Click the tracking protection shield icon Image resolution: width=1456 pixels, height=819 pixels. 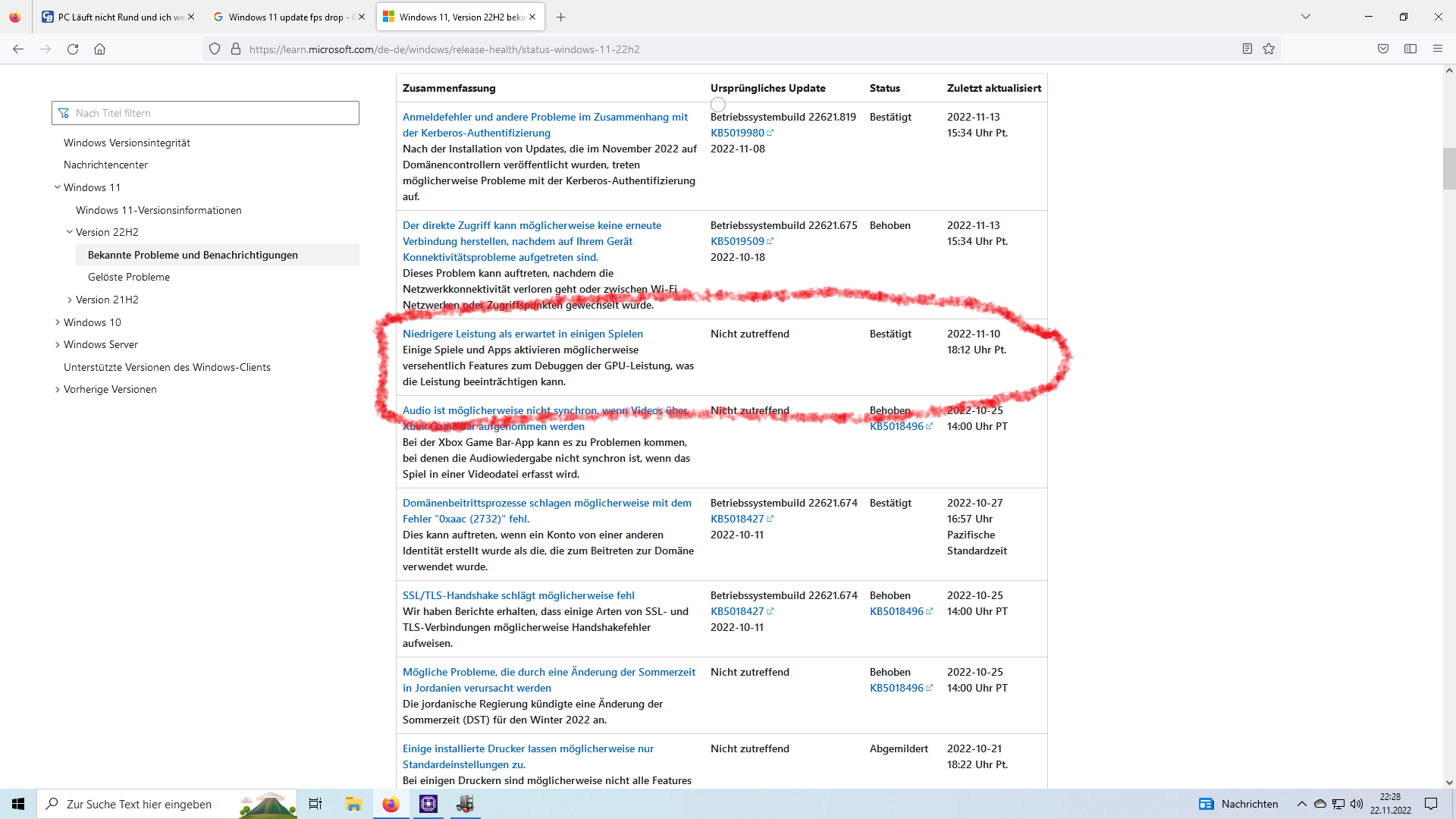click(x=215, y=49)
